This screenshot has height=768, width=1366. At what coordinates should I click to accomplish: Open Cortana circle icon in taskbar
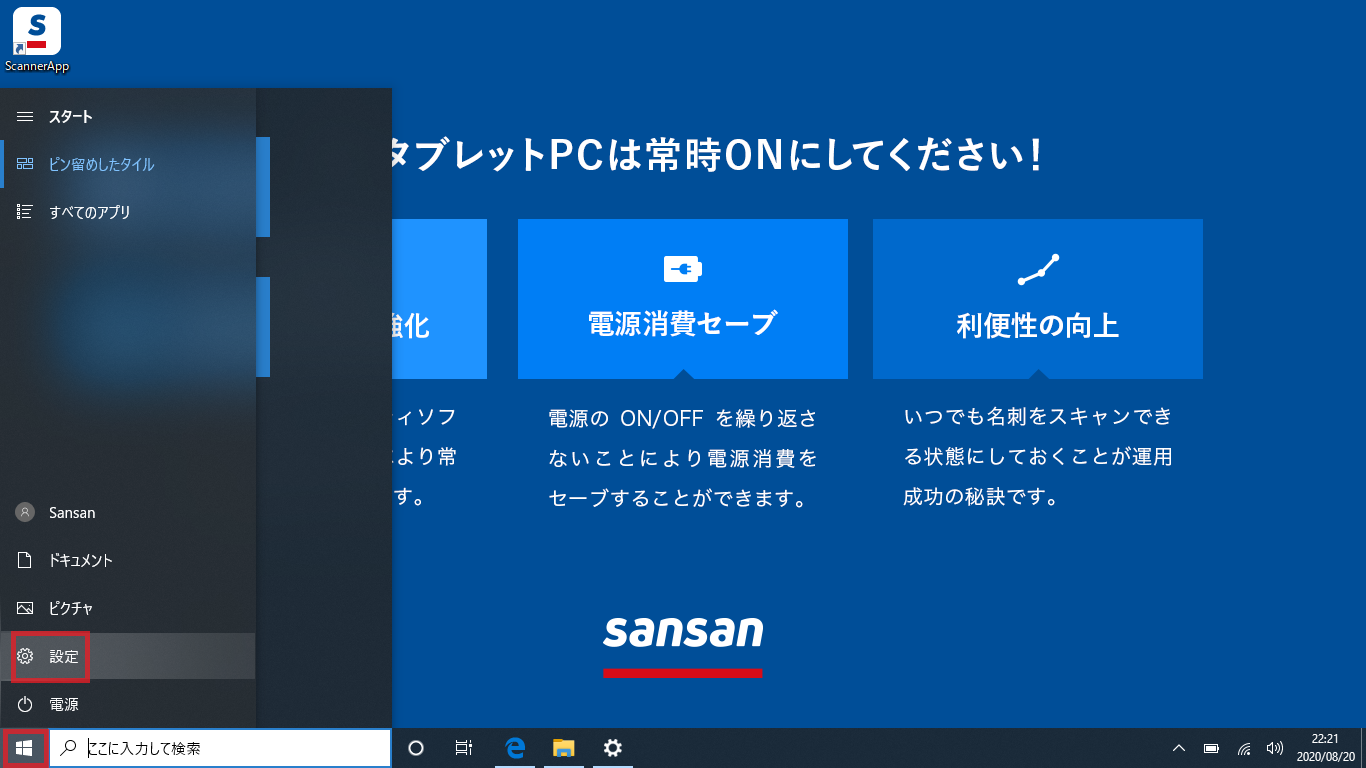(417, 748)
